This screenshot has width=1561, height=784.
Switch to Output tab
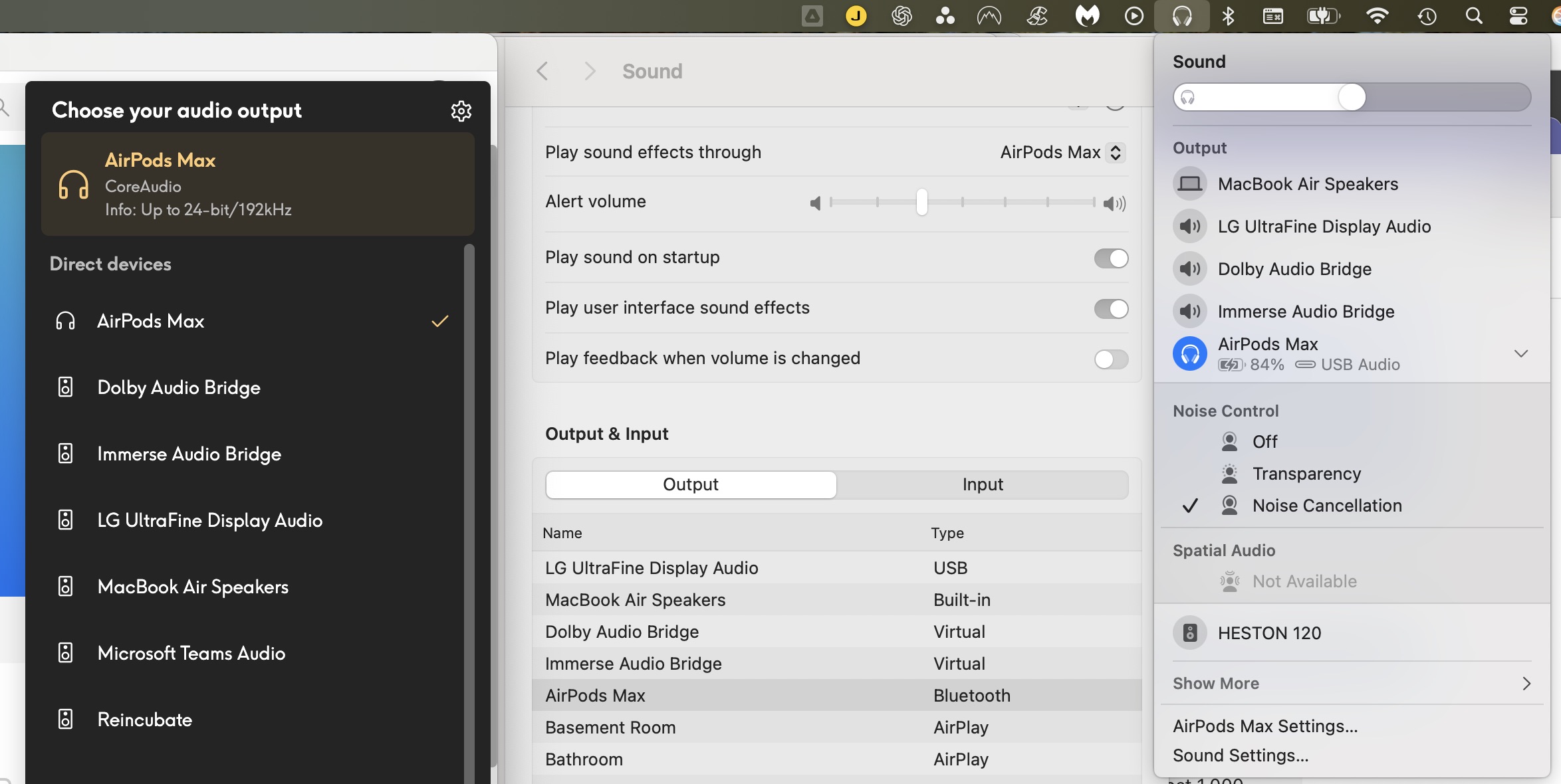coord(691,485)
